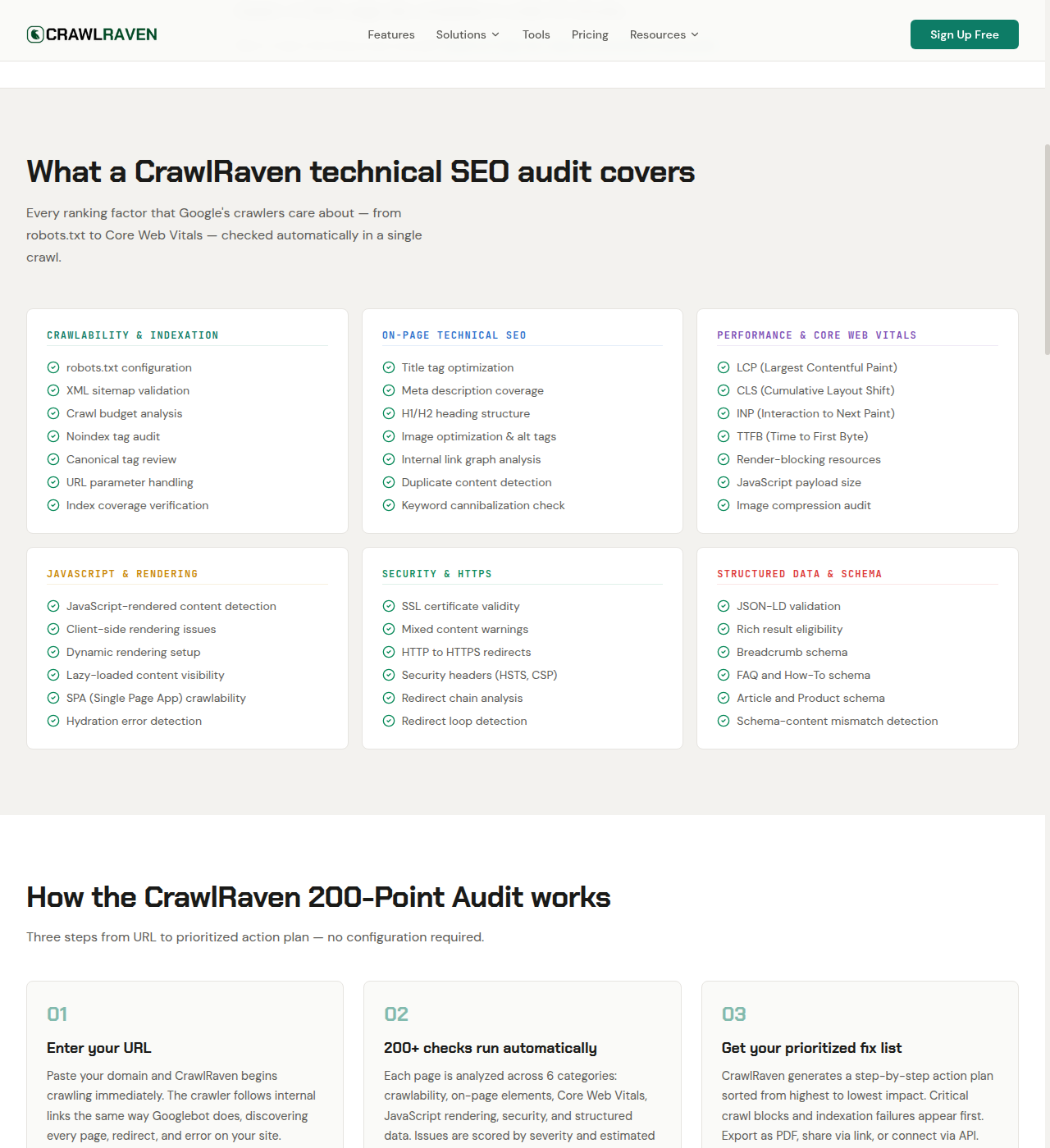Click the On-Page Technical SEO card heading
The height and width of the screenshot is (1148, 1050).
click(454, 335)
